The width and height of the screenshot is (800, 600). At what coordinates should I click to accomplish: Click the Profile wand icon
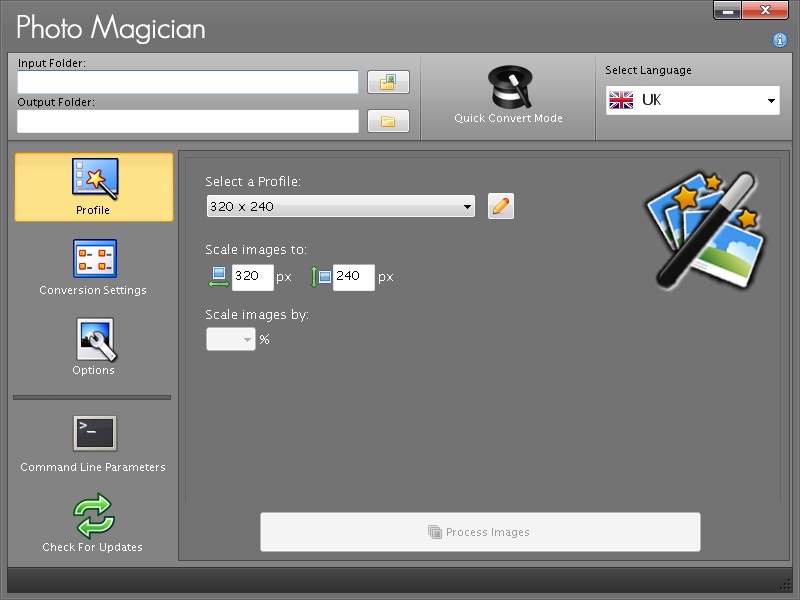click(x=95, y=178)
